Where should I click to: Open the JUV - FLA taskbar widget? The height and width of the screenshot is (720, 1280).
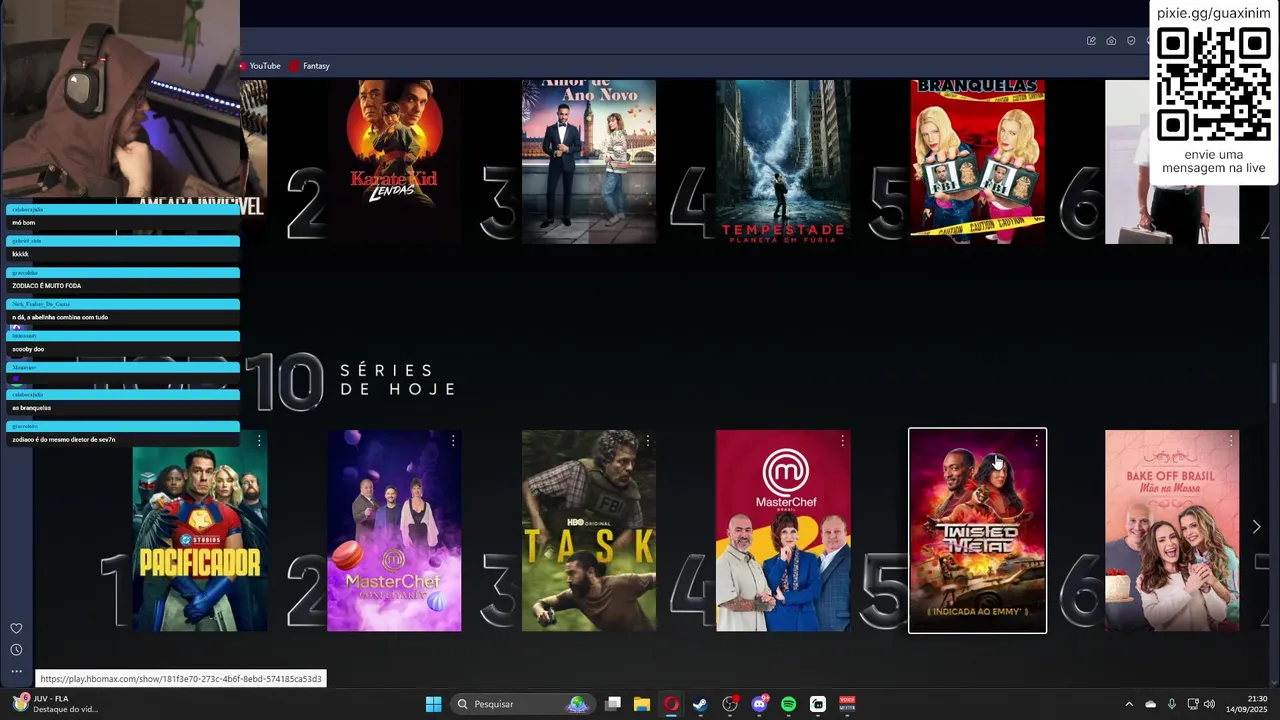click(55, 704)
